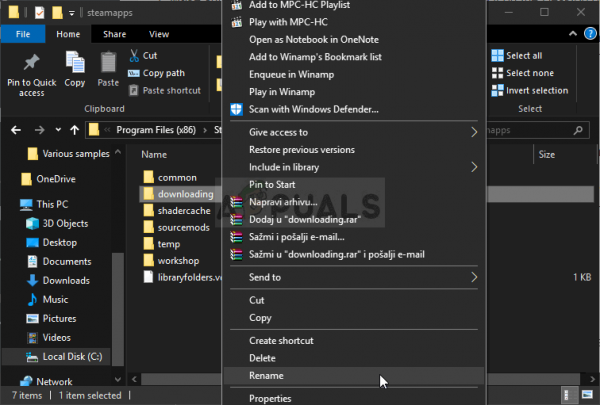Expand Include in library submenu
Screen dimensions: 600x405
point(354,167)
